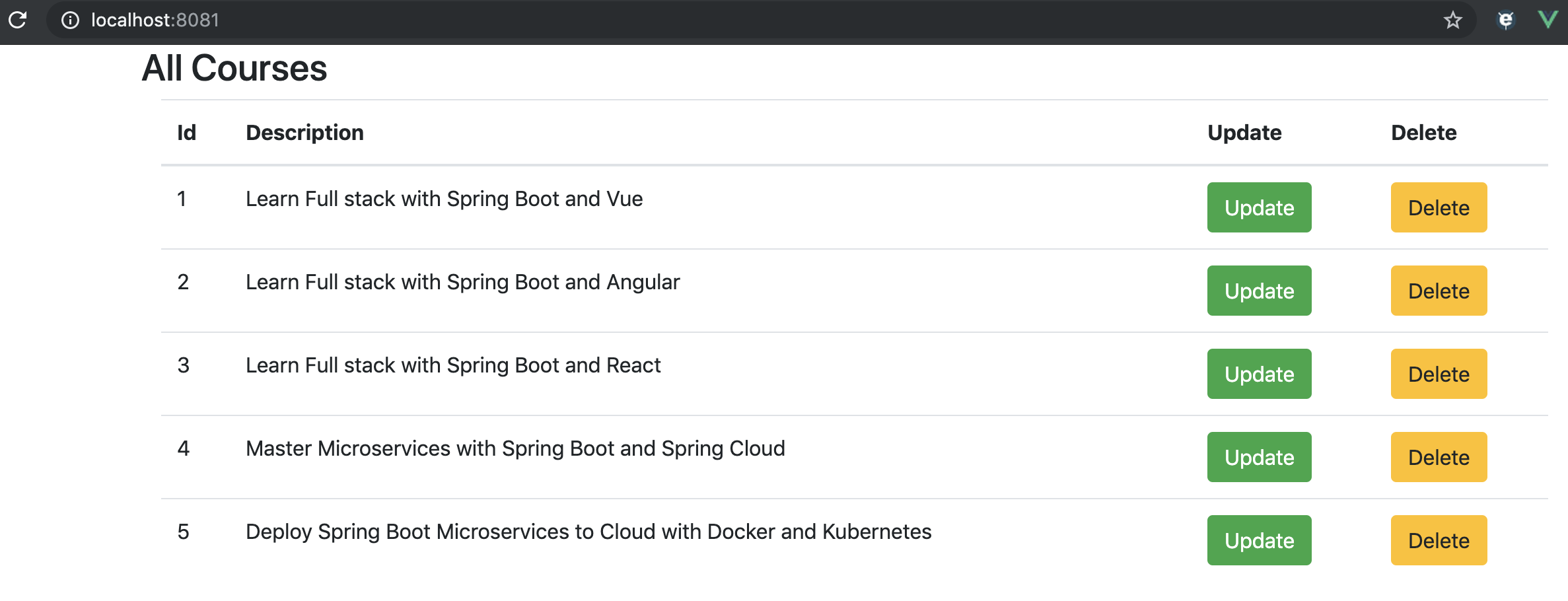Select the 'All Courses' heading
This screenshot has width=1568, height=601.
tap(234, 68)
